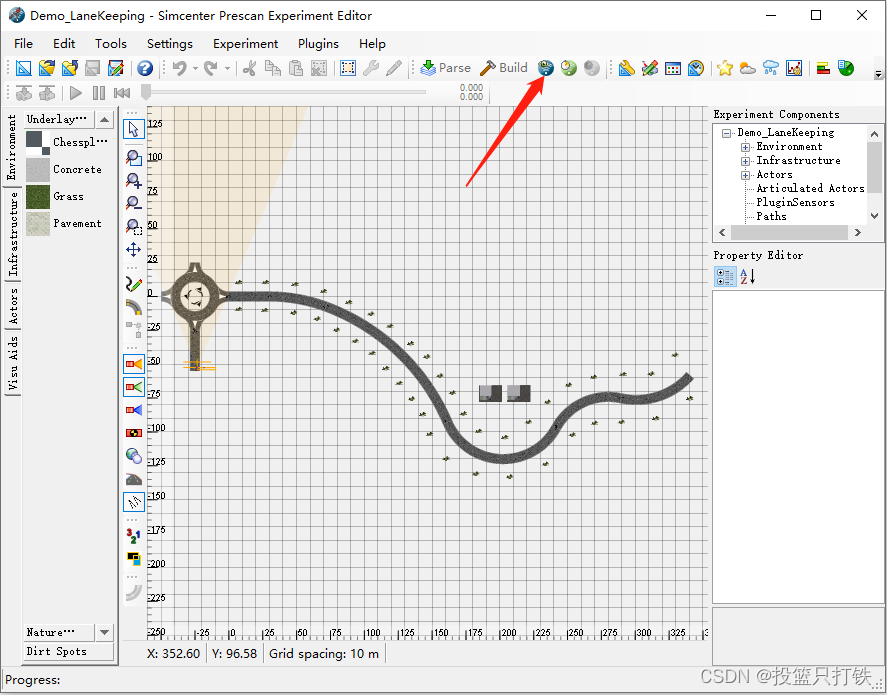
Task: Switch to the Infrastructure side tab
Action: [12, 234]
